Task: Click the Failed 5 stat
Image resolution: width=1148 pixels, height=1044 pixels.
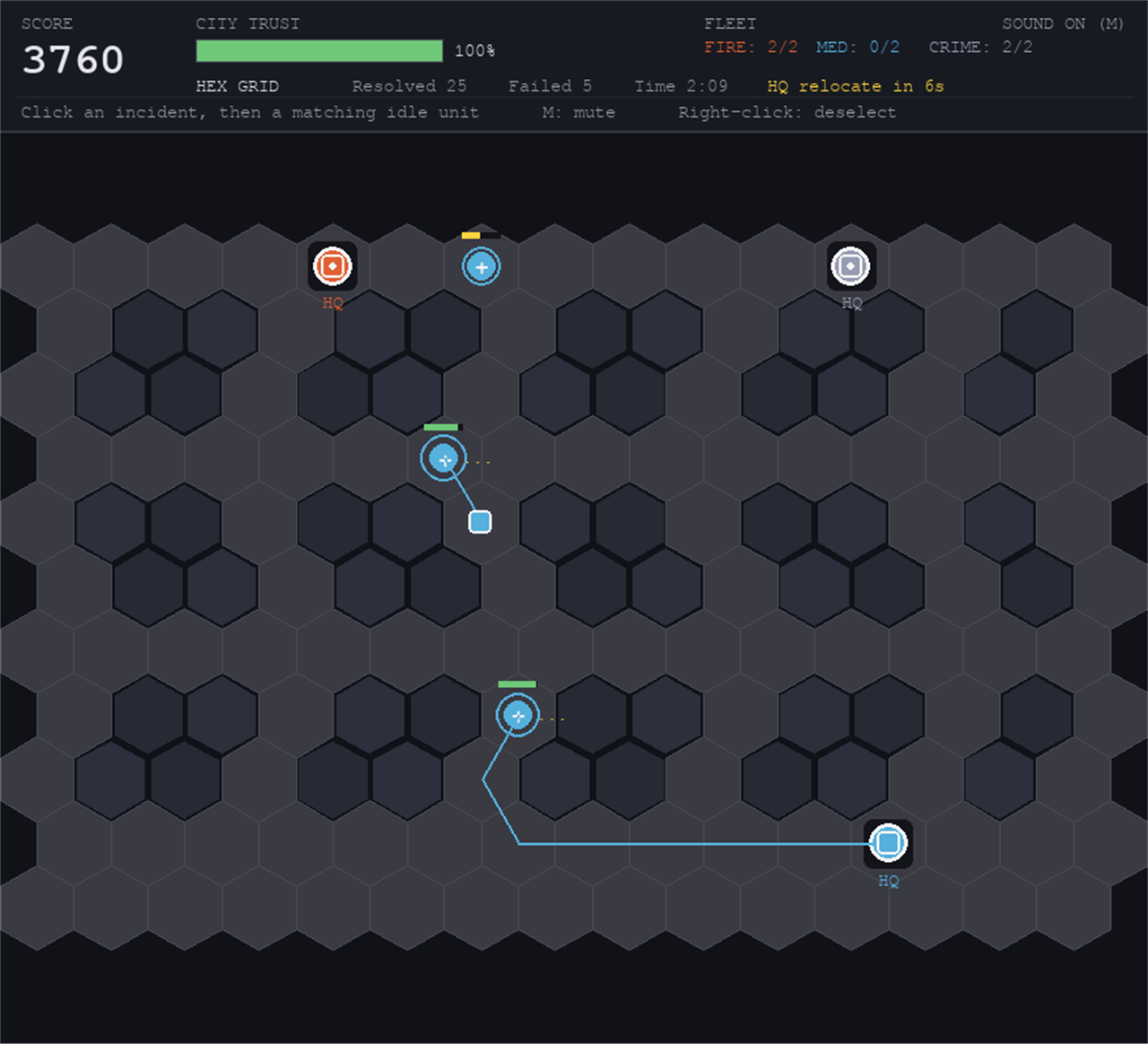Action: point(550,86)
